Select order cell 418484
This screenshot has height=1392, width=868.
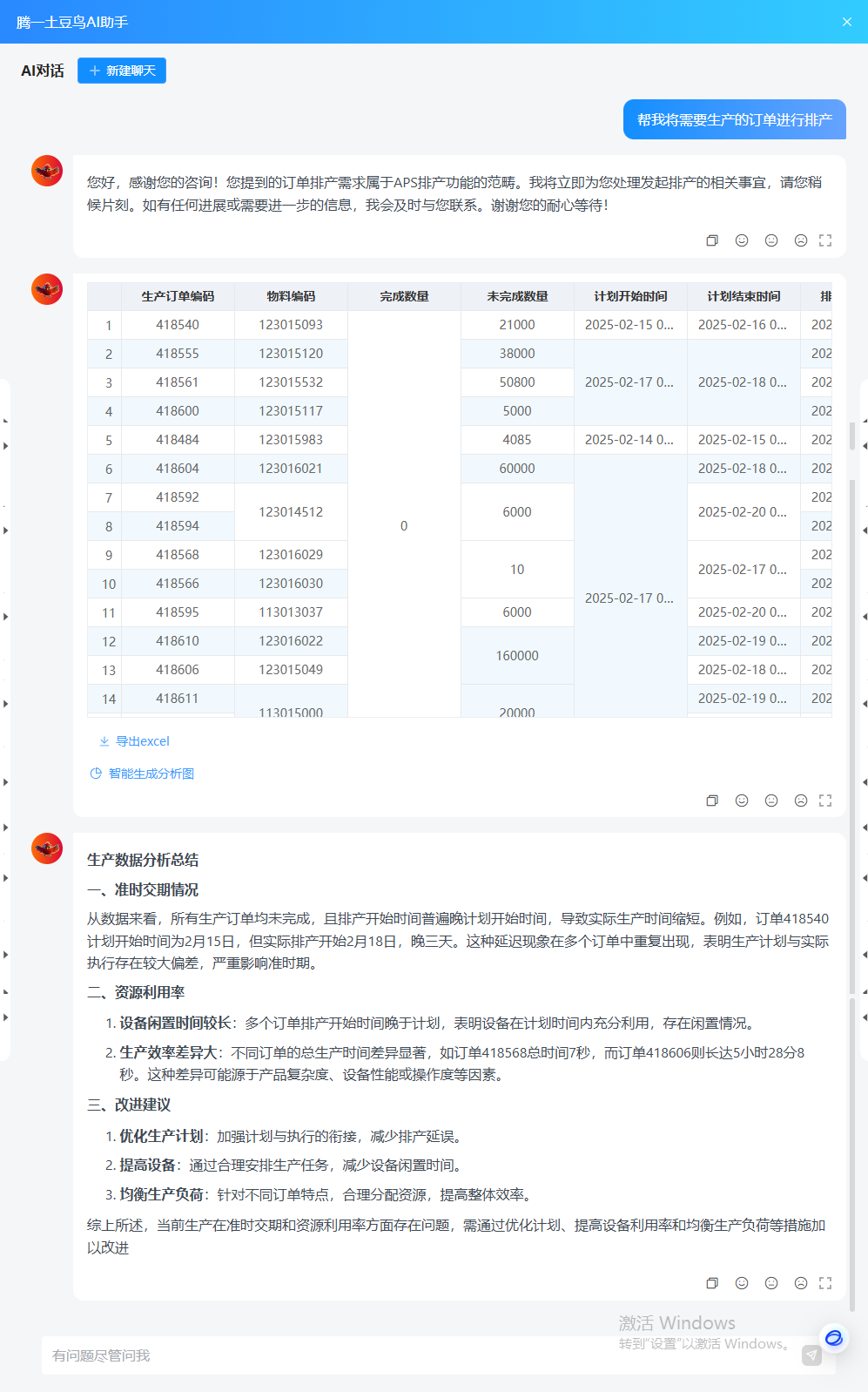(x=178, y=440)
